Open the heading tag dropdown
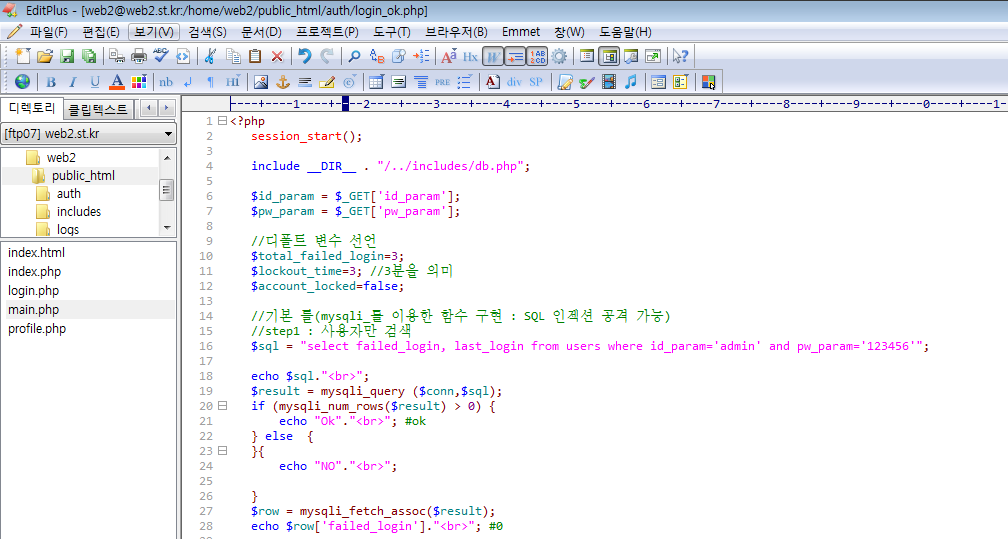Screen dimensions: 1008x539 [x=233, y=82]
